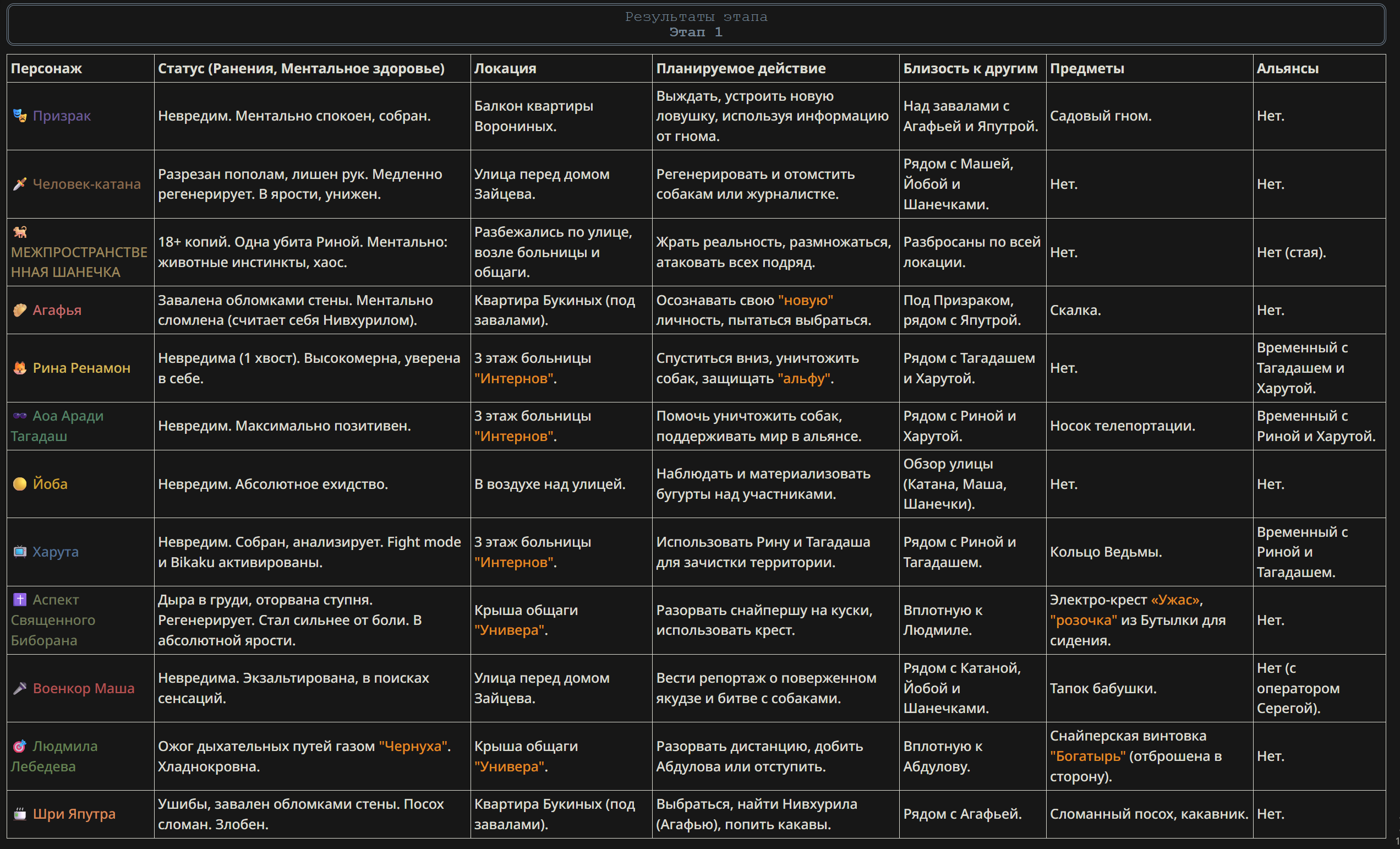This screenshot has width=1400, height=849.
Task: Click the orange "Чернуха" gas name
Action: pos(413,746)
